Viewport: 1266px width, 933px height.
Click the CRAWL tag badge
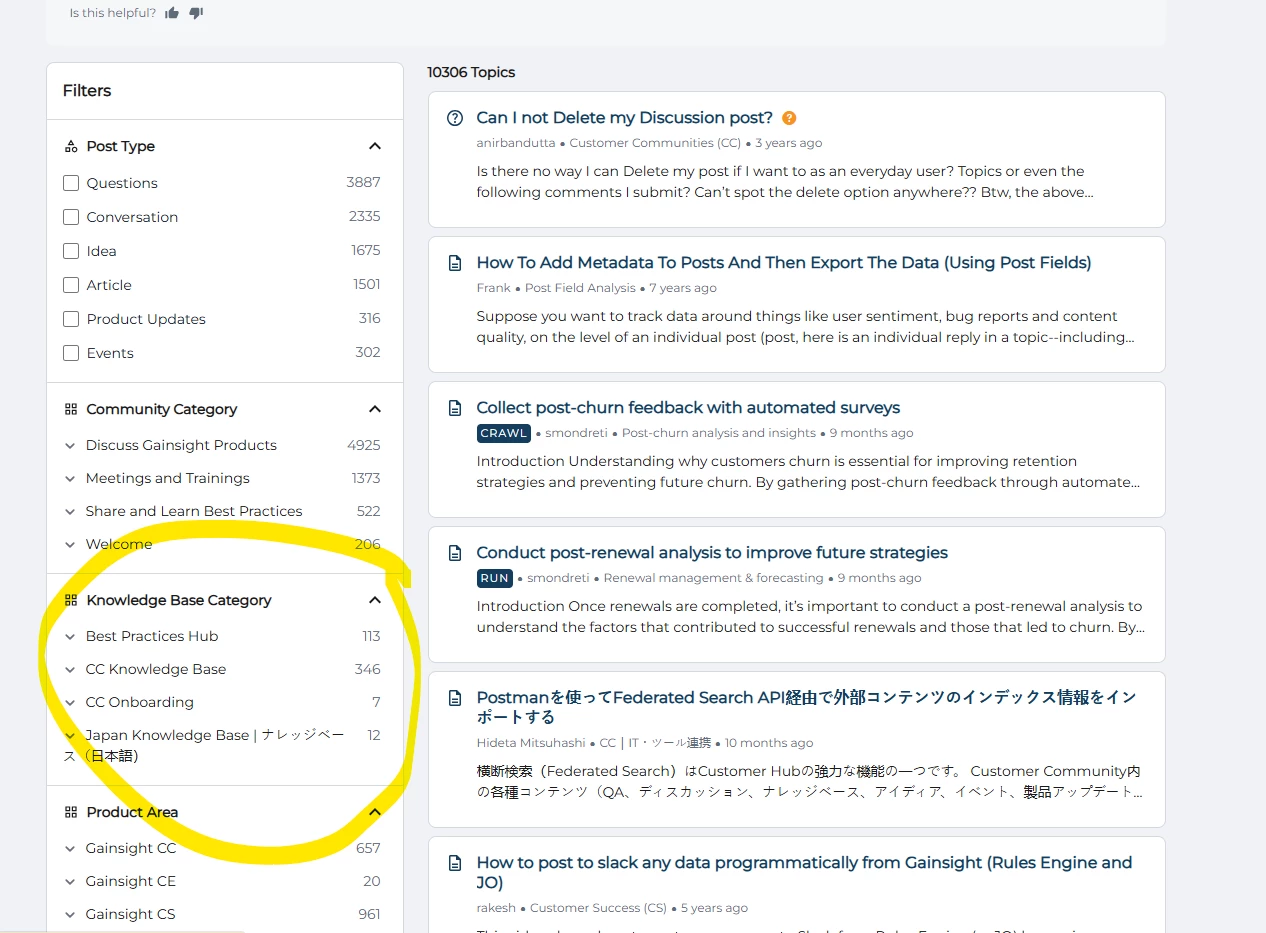click(x=504, y=433)
